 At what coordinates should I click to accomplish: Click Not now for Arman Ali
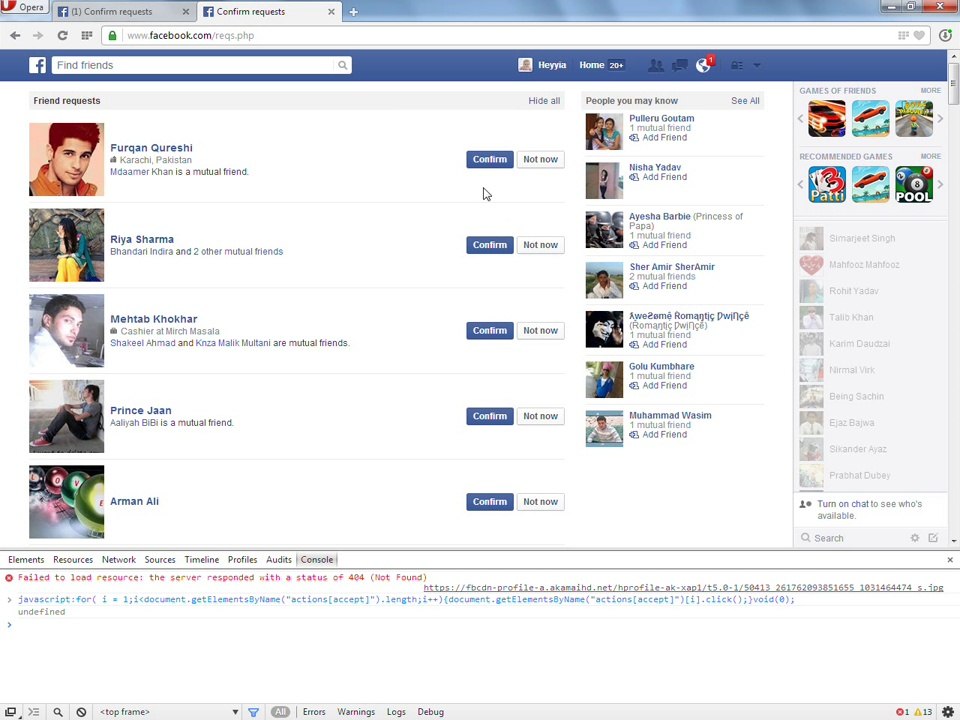point(540,502)
